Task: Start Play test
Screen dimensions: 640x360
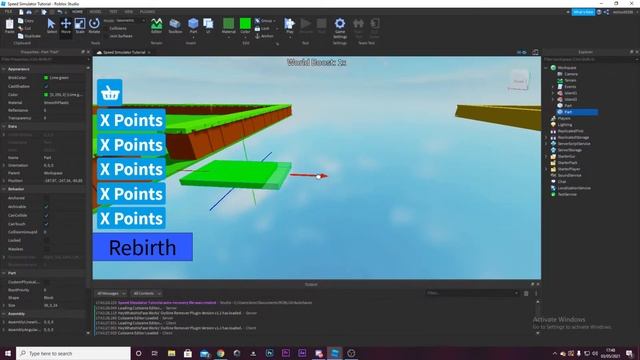Action: click(289, 26)
